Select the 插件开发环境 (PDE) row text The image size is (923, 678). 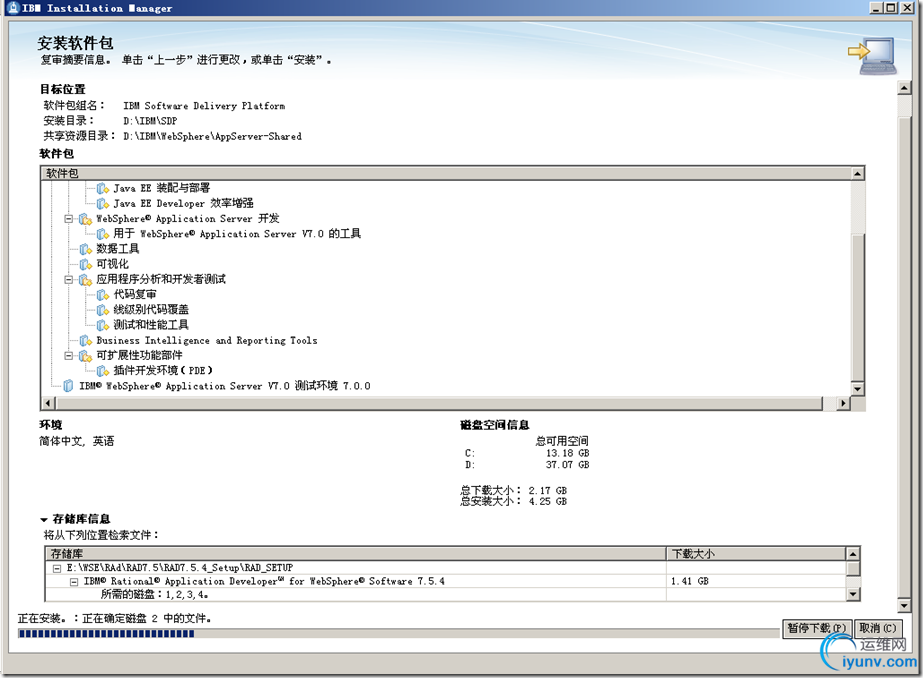click(163, 371)
